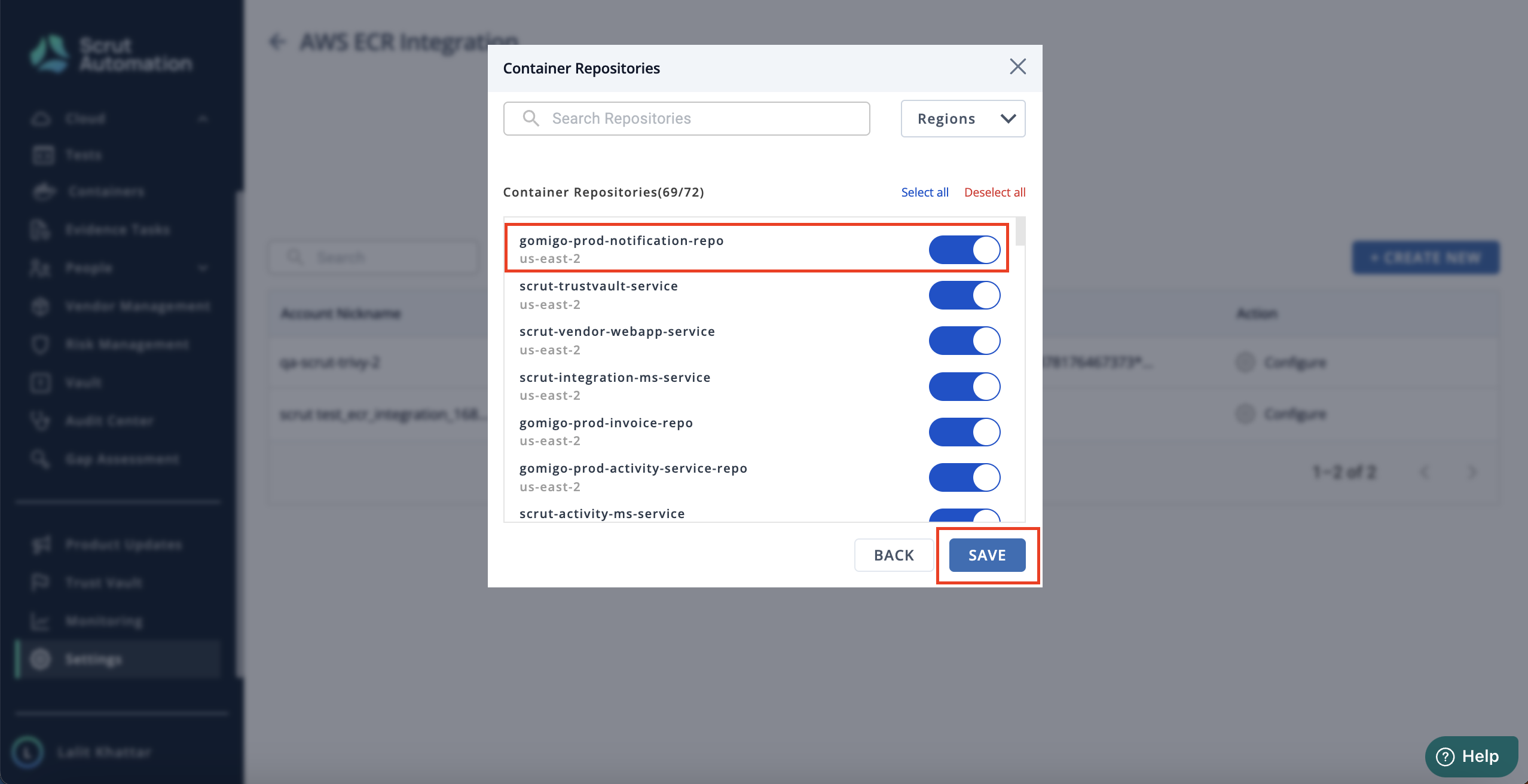
Task: Toggle scrut-trustvault-service switch
Action: point(964,295)
